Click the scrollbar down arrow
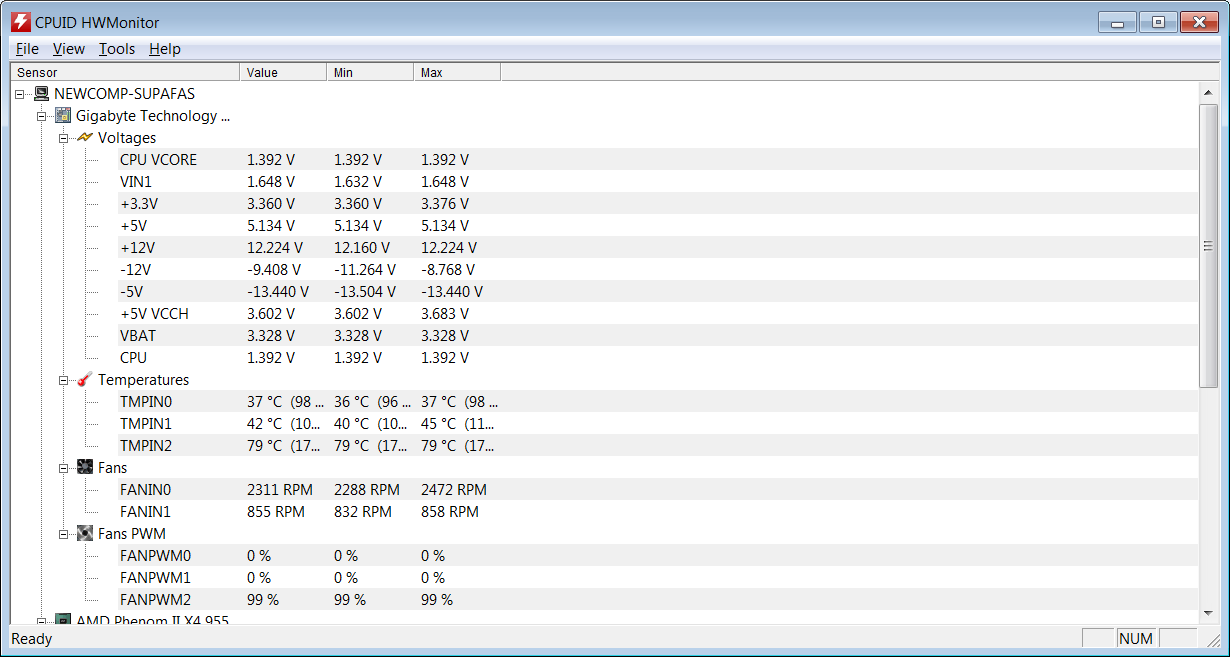The image size is (1230, 657). 1208,613
